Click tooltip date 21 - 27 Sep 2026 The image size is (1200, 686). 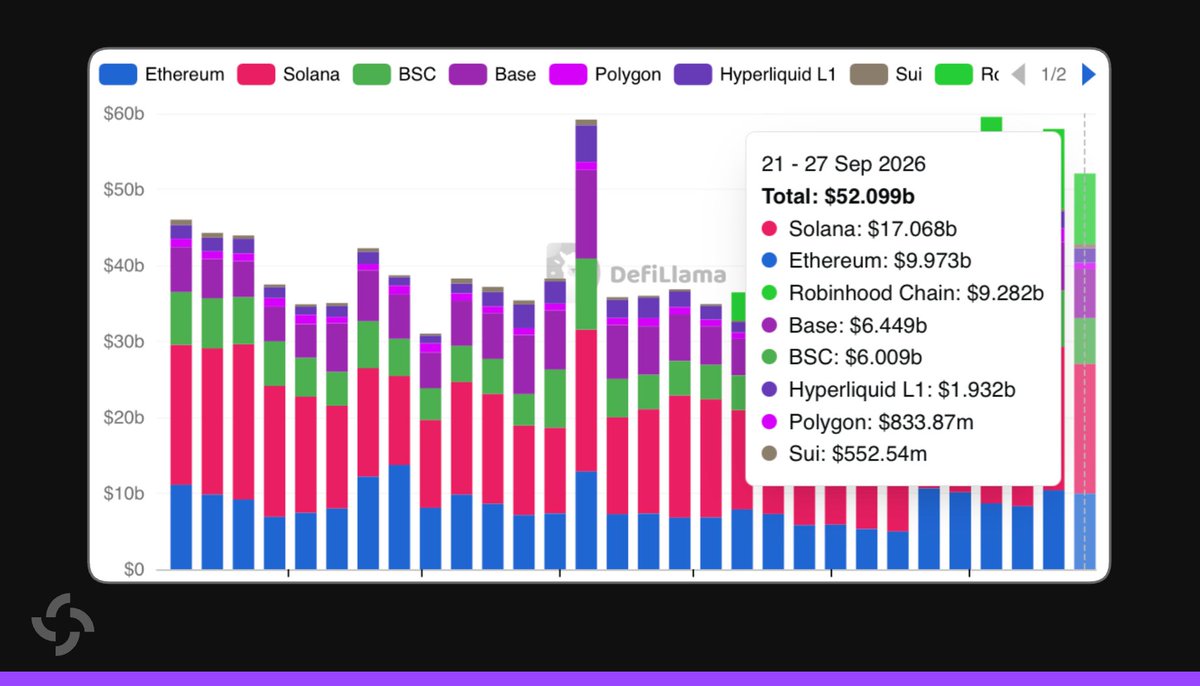pos(843,164)
